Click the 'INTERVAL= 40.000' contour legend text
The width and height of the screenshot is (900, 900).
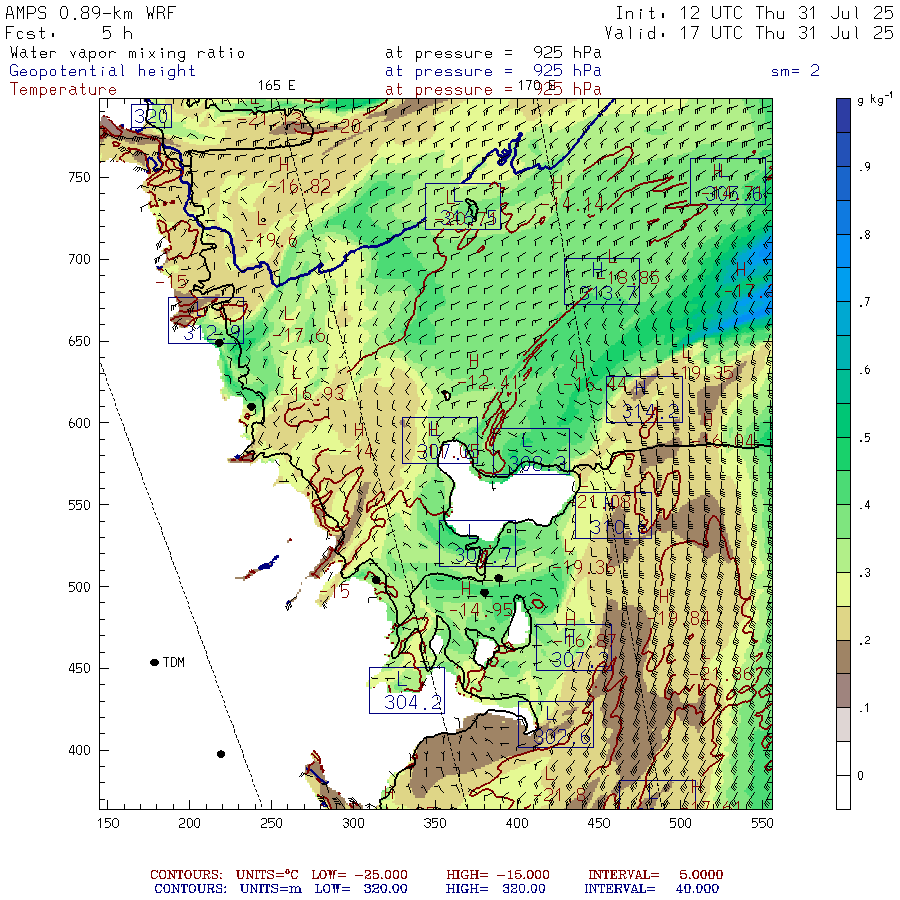[x=651, y=889]
